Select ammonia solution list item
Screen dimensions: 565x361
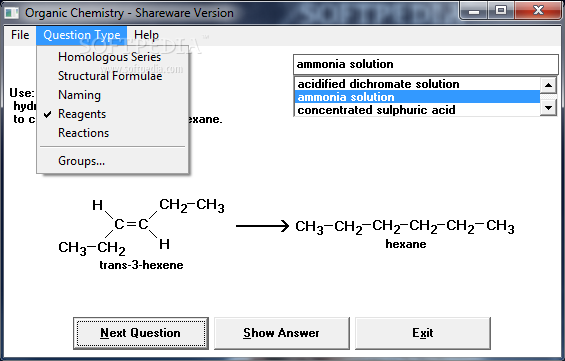tap(417, 97)
